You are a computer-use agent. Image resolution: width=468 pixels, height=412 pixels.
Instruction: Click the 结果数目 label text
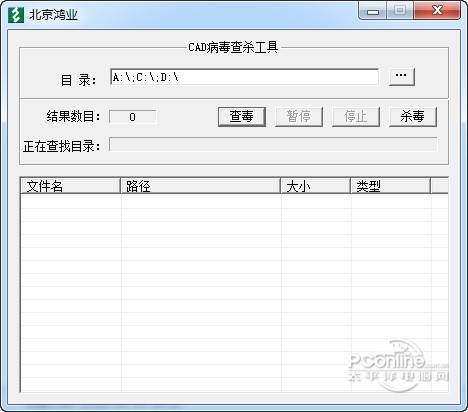click(x=73, y=117)
